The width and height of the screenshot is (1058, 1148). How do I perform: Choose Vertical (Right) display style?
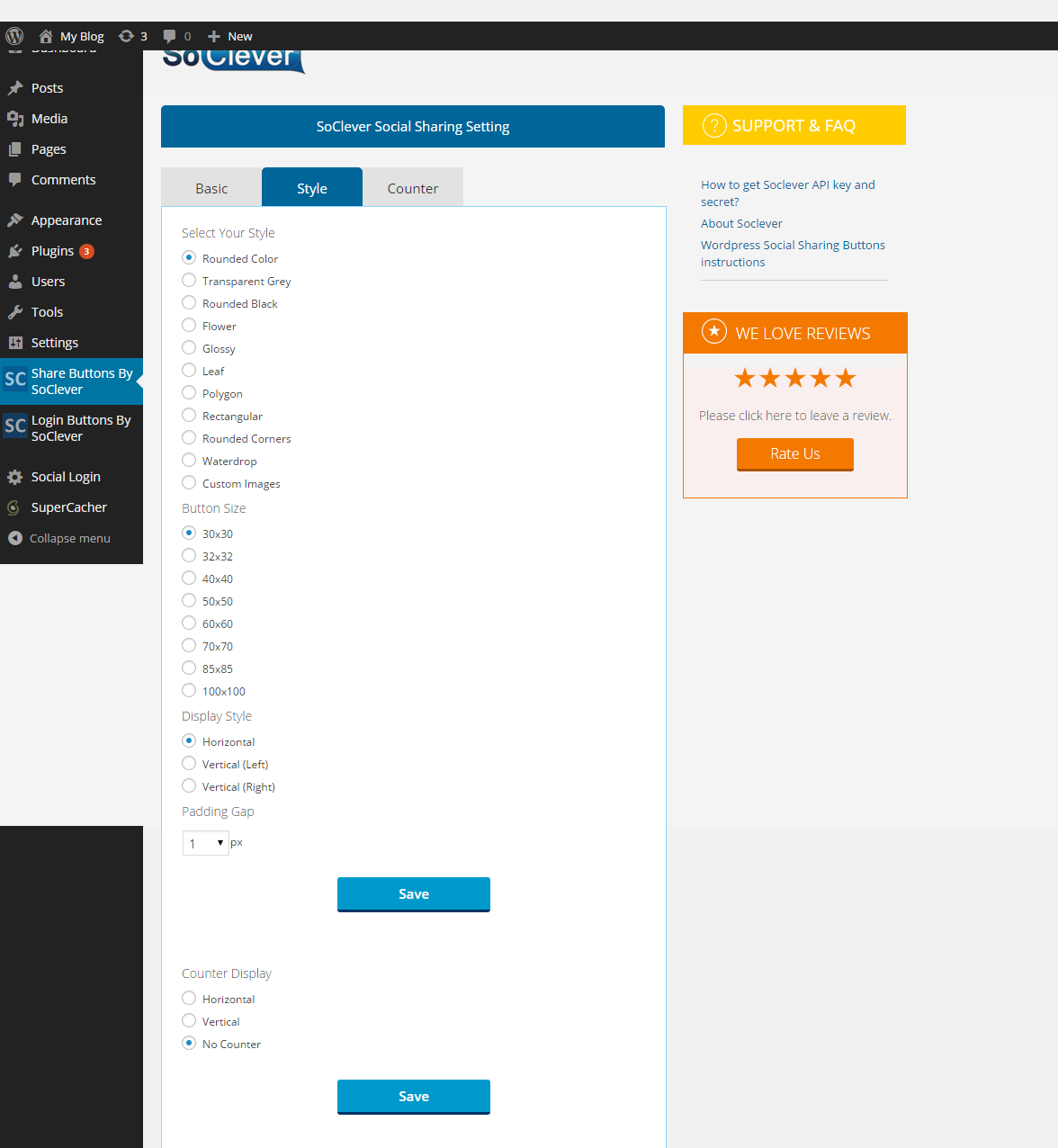[189, 786]
